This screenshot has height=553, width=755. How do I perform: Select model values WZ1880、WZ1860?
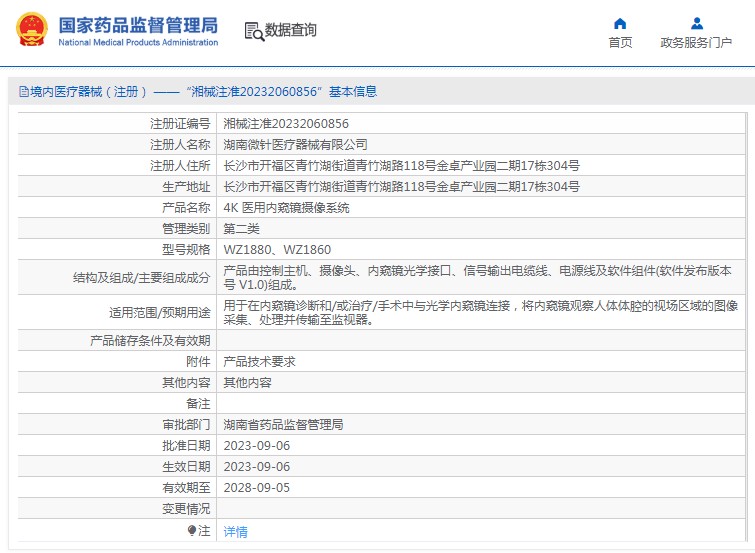pyautogui.click(x=277, y=250)
